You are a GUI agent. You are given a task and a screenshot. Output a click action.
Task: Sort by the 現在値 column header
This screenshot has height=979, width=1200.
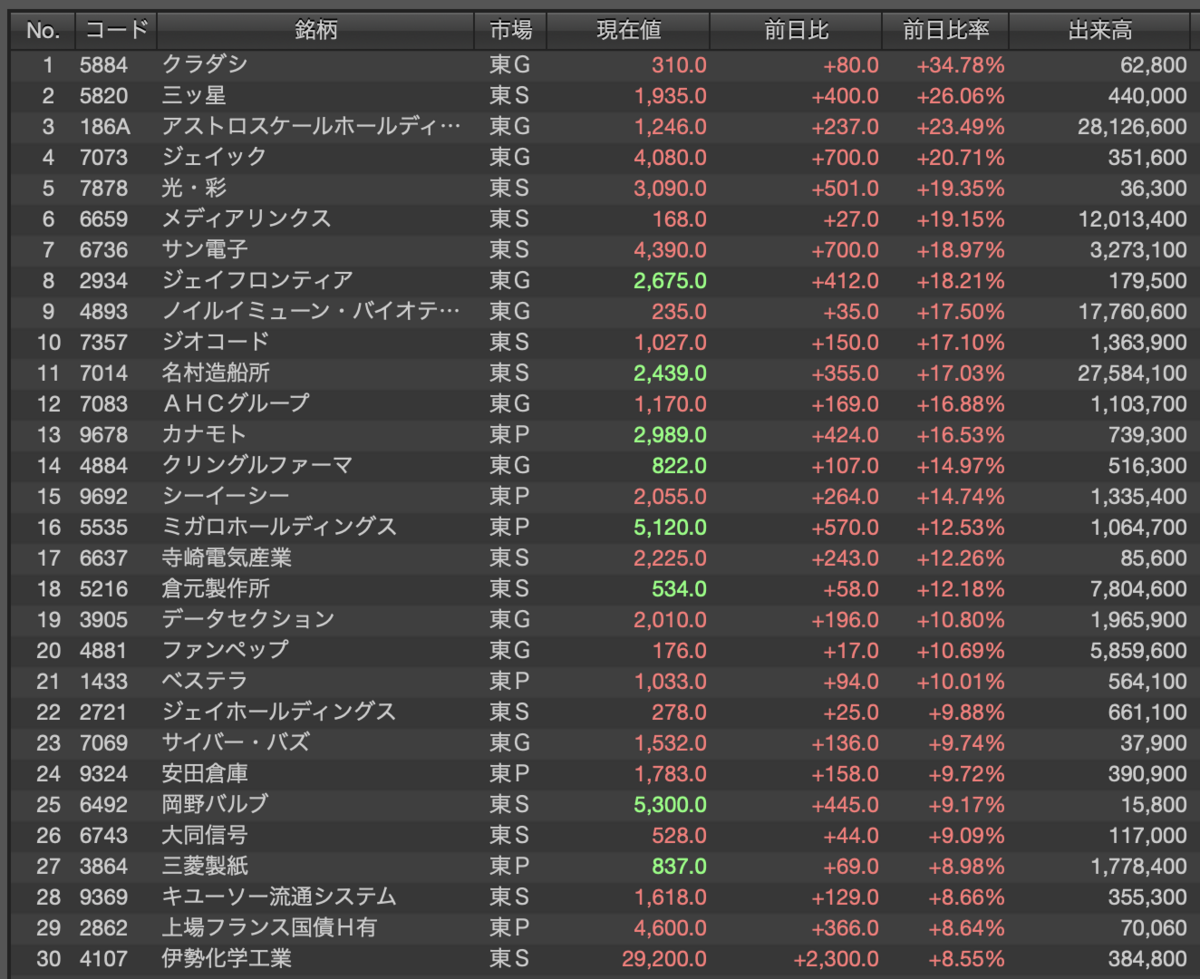coord(629,31)
